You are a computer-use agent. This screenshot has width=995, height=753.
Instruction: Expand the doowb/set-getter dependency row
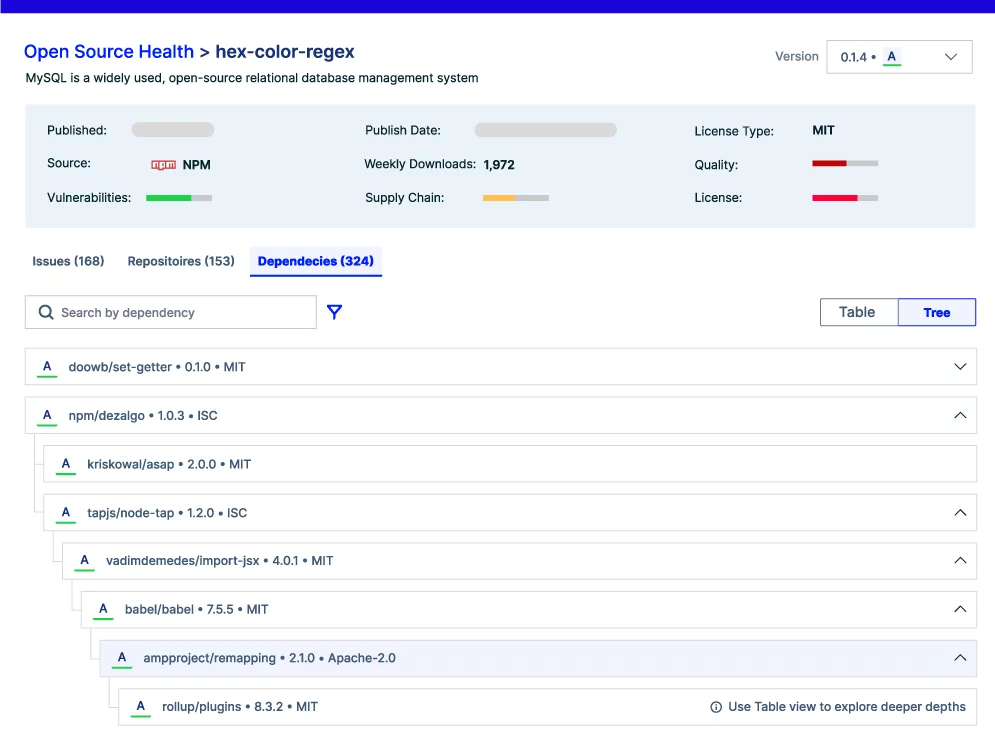960,367
